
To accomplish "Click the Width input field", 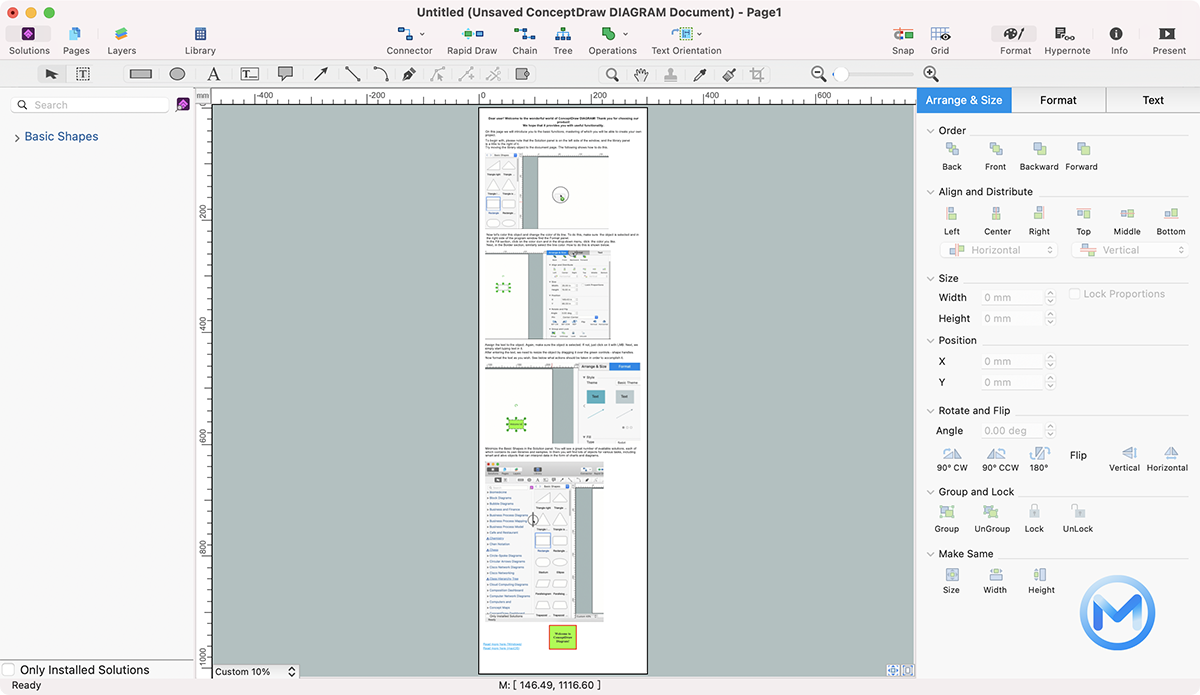I will click(1011, 297).
